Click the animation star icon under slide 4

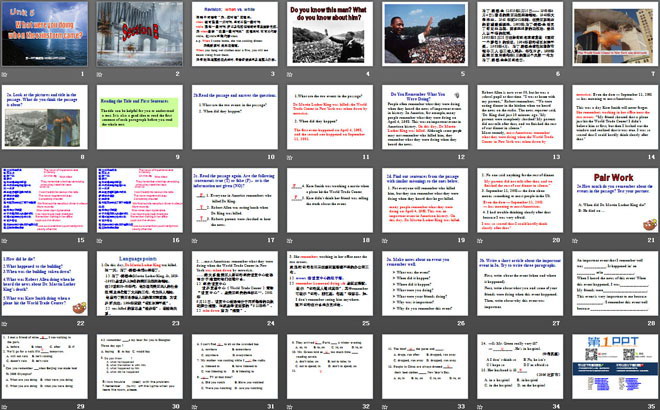(290, 74)
